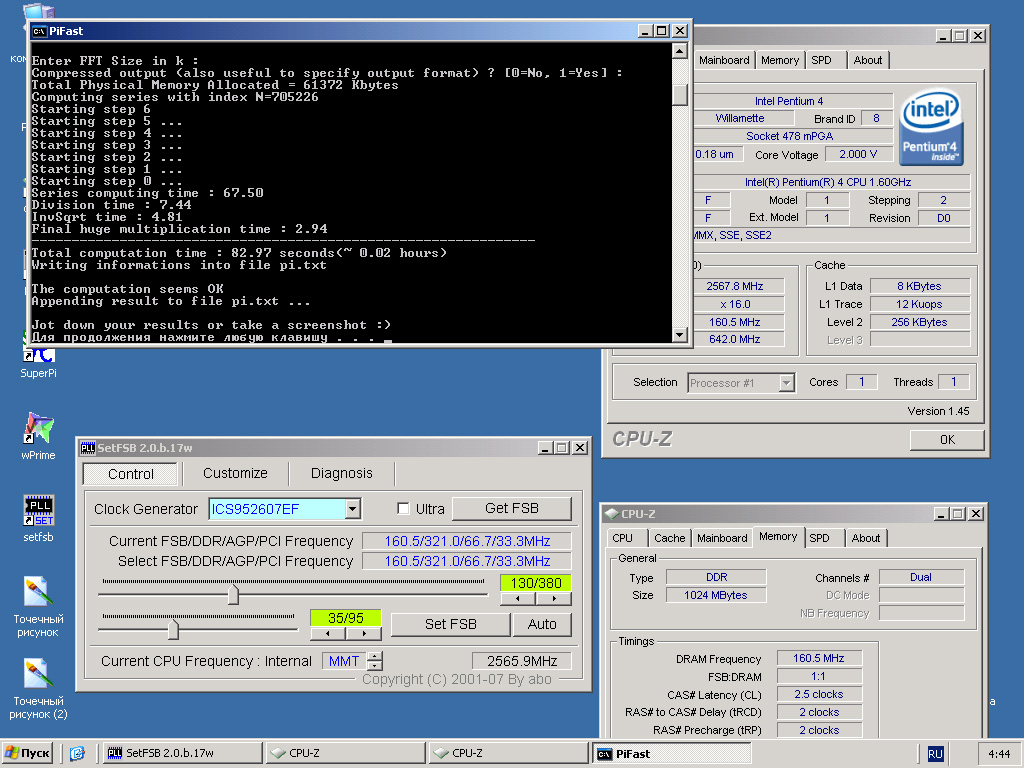Click the MMT internal frequency field
This screenshot has width=1024, height=768.
(x=344, y=662)
